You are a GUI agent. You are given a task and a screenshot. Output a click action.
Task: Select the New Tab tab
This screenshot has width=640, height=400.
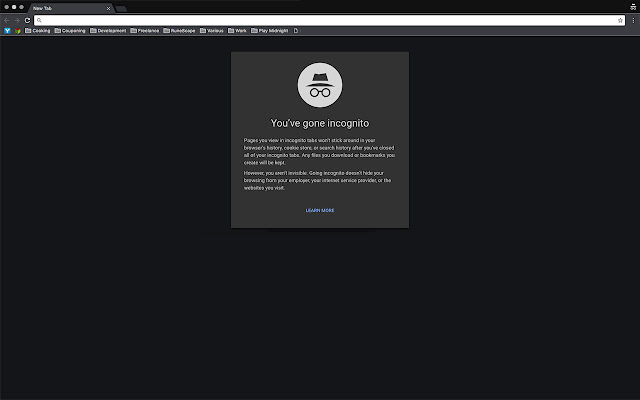coord(69,8)
